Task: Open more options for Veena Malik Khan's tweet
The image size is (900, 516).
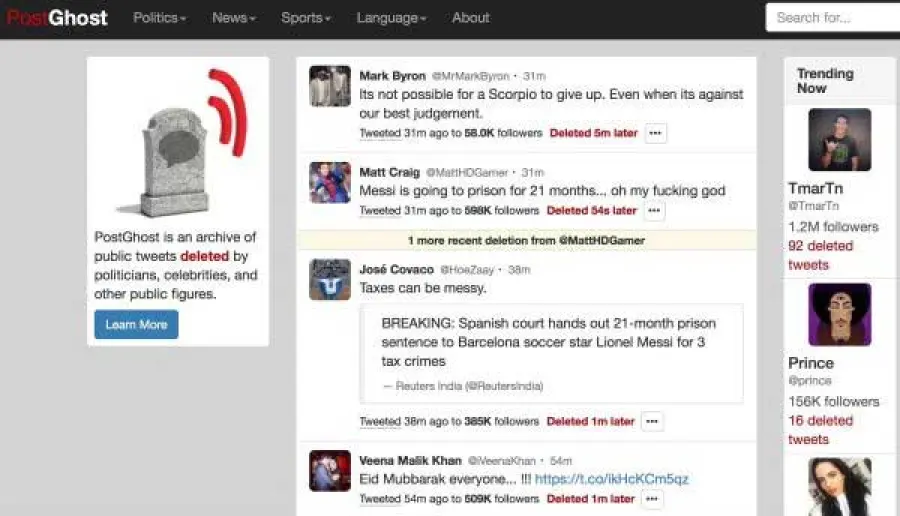Action: 652,499
